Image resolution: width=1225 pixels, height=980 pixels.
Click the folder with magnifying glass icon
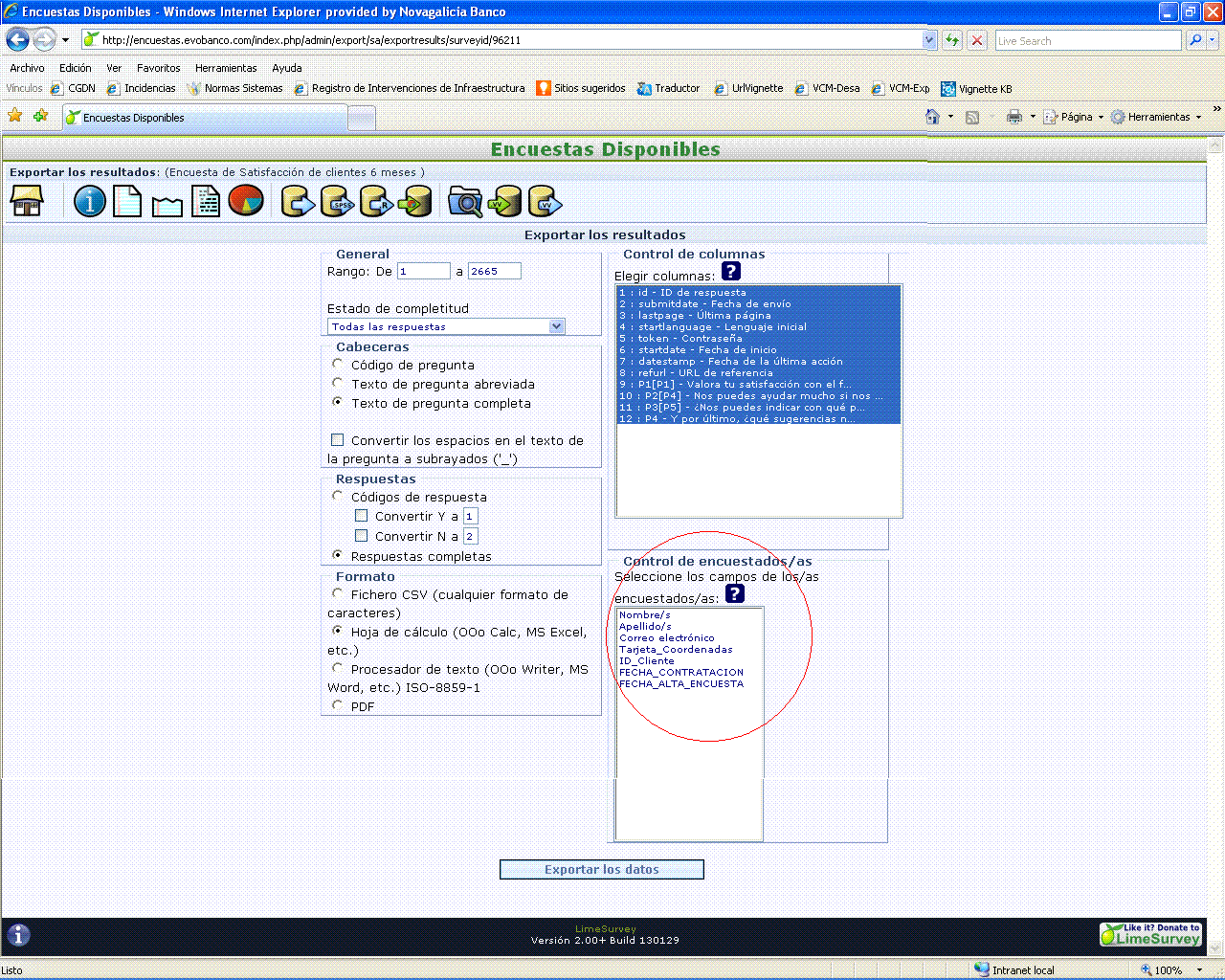465,201
